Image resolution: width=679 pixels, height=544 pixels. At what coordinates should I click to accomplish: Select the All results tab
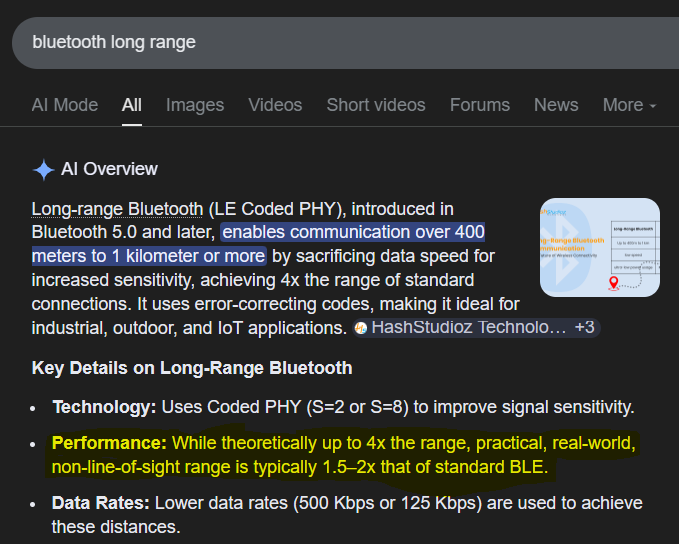(x=132, y=105)
